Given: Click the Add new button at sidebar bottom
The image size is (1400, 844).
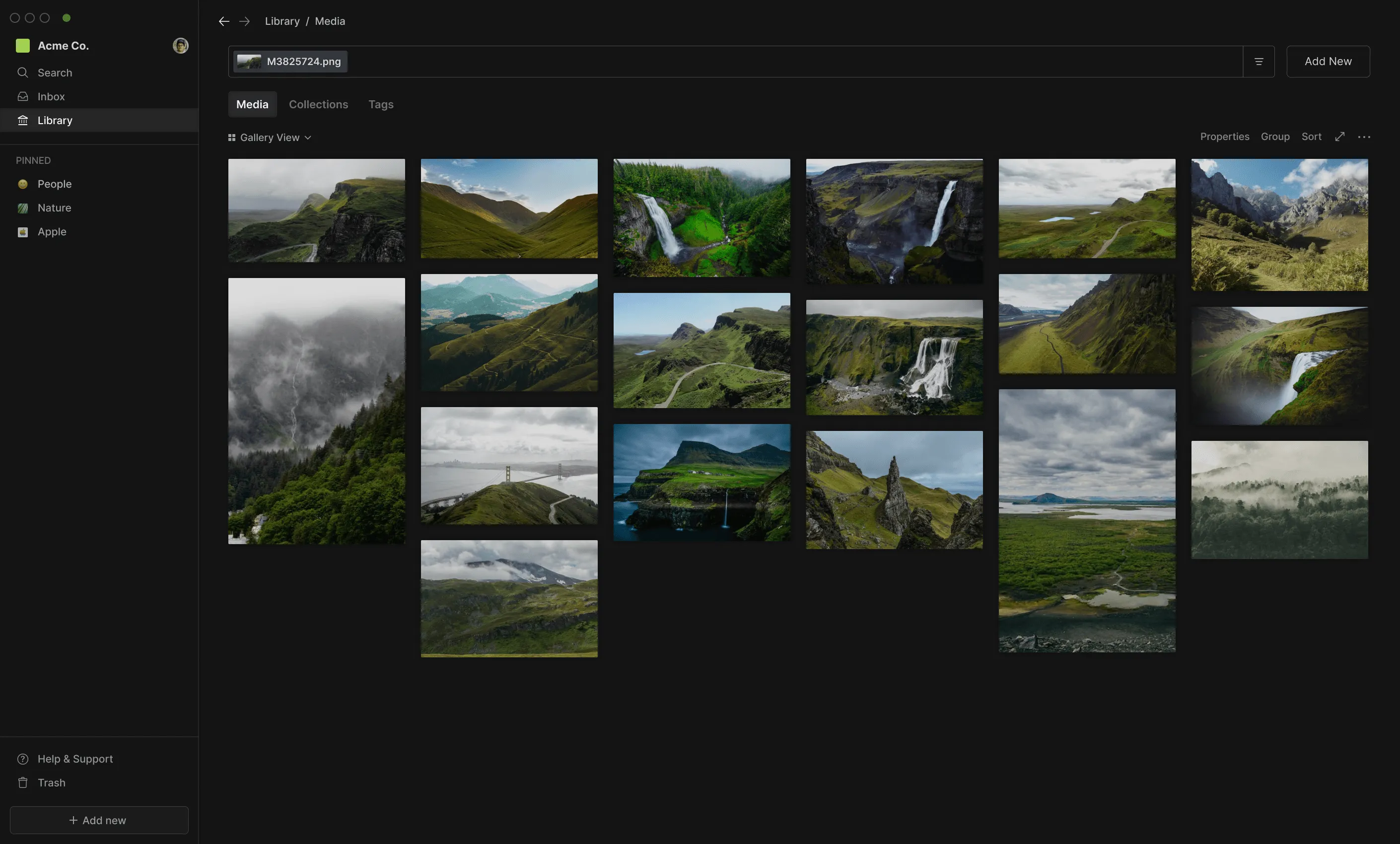Looking at the screenshot, I should pos(99,820).
